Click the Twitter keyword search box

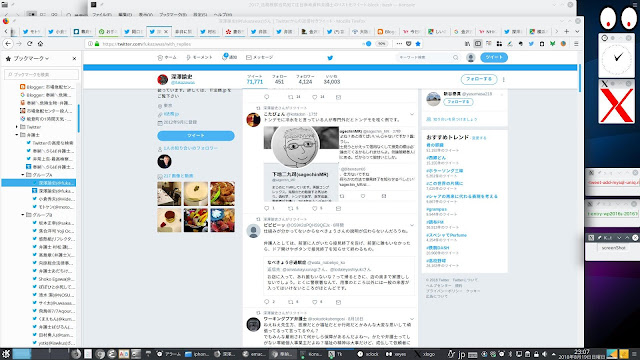click(x=428, y=58)
